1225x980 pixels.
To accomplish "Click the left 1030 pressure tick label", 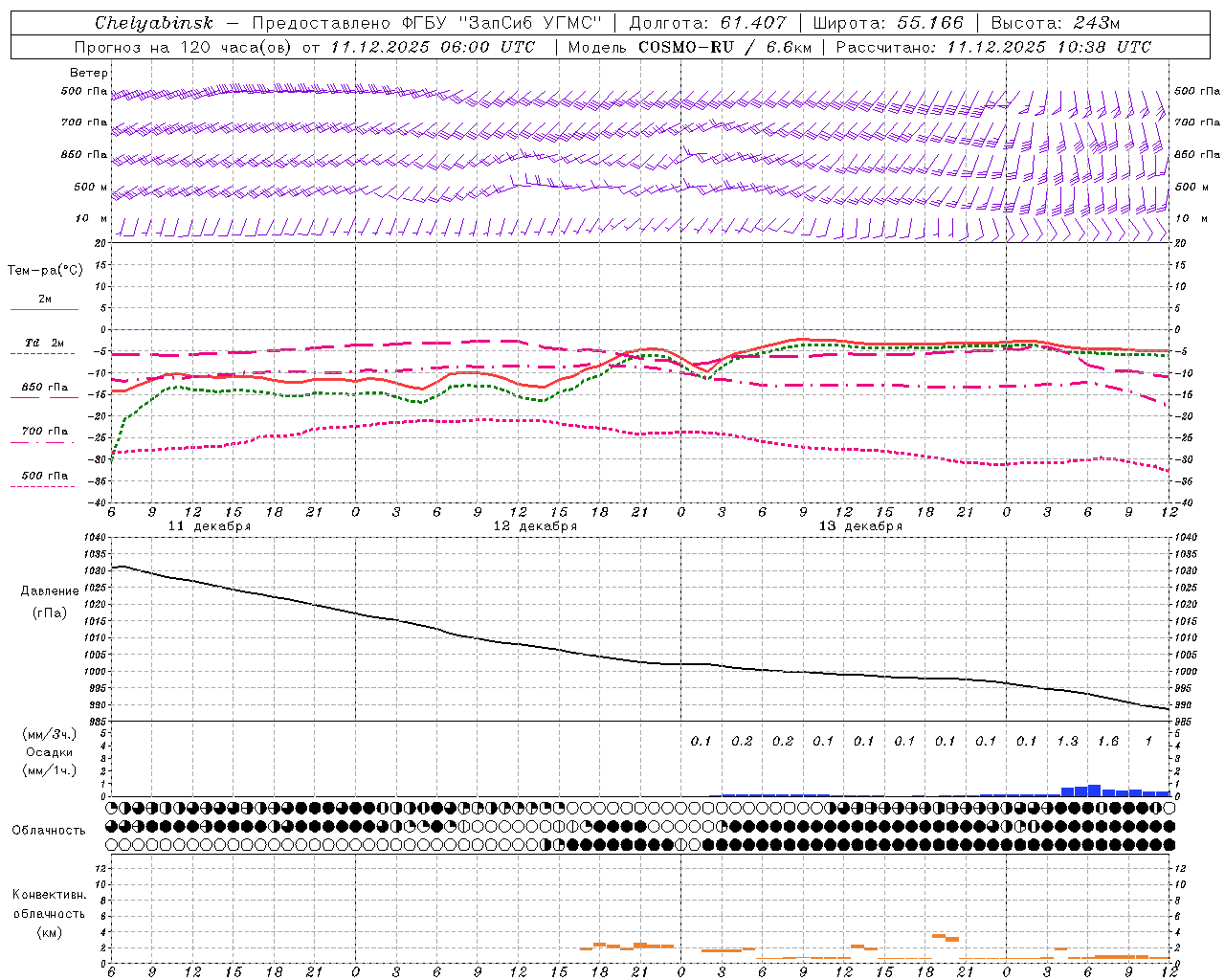I will (95, 570).
